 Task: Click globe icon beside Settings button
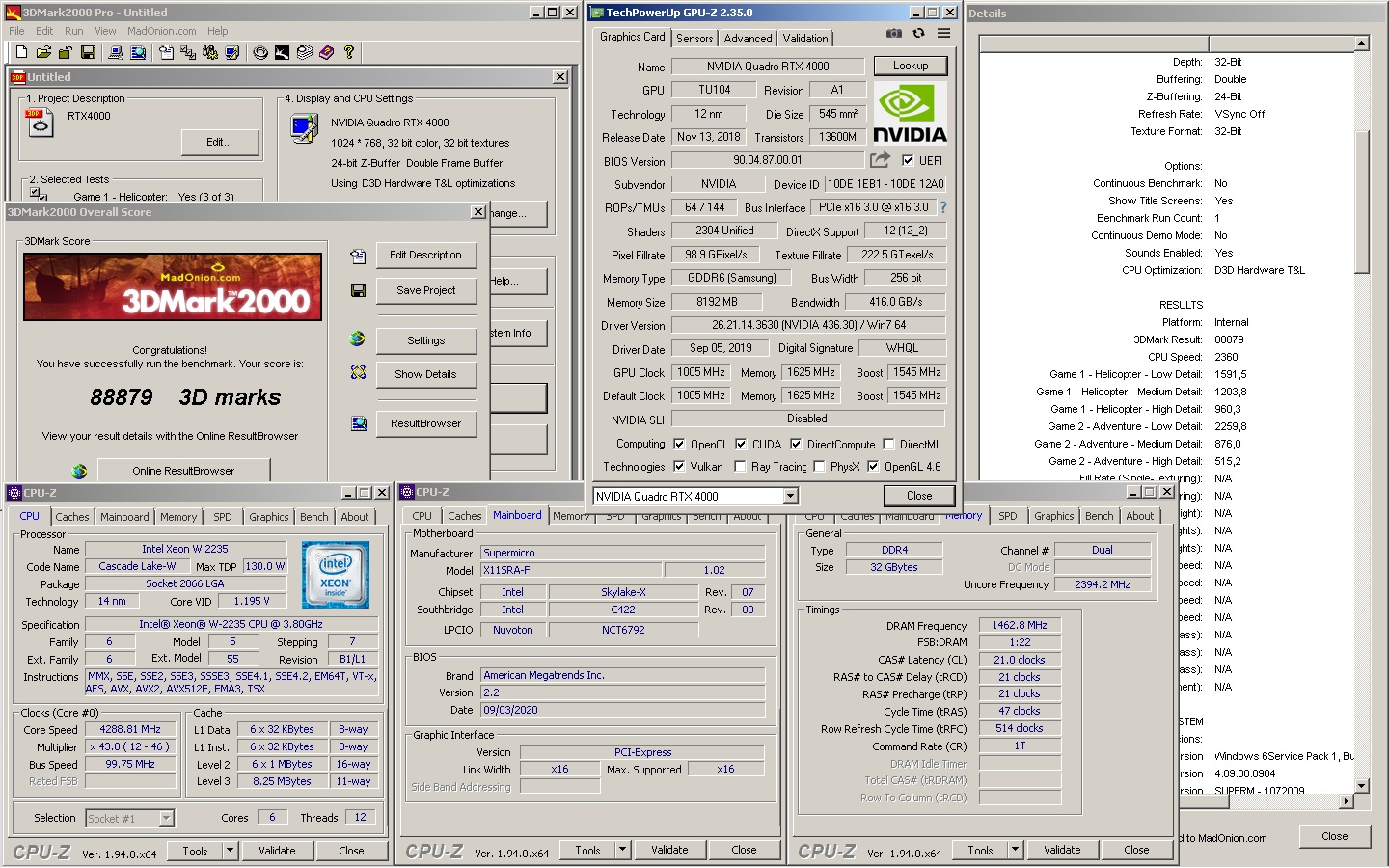tap(358, 339)
